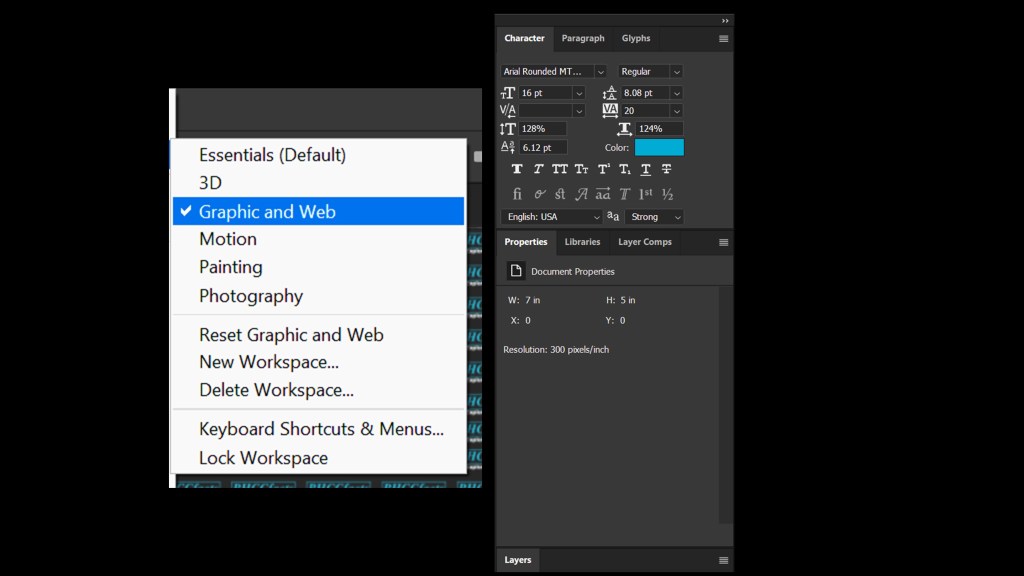Image resolution: width=1024 pixels, height=576 pixels.
Task: Click Keyboard Shortcuts & Menus option
Action: click(321, 429)
